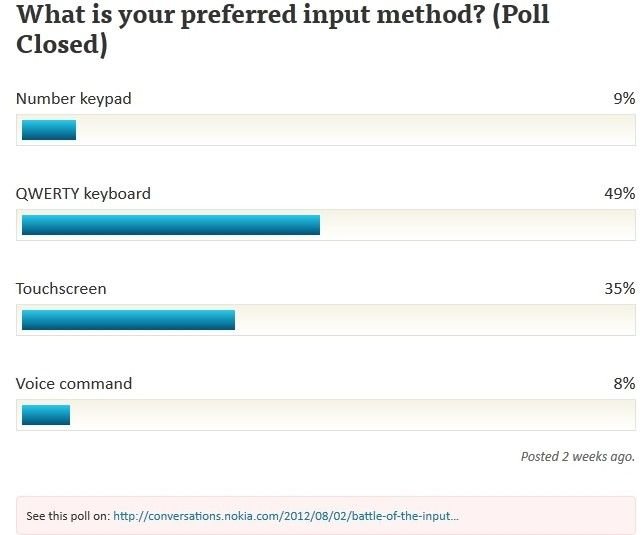Click empty area of Touchscreen bar track
This screenshot has width=644, height=535.
point(435,320)
